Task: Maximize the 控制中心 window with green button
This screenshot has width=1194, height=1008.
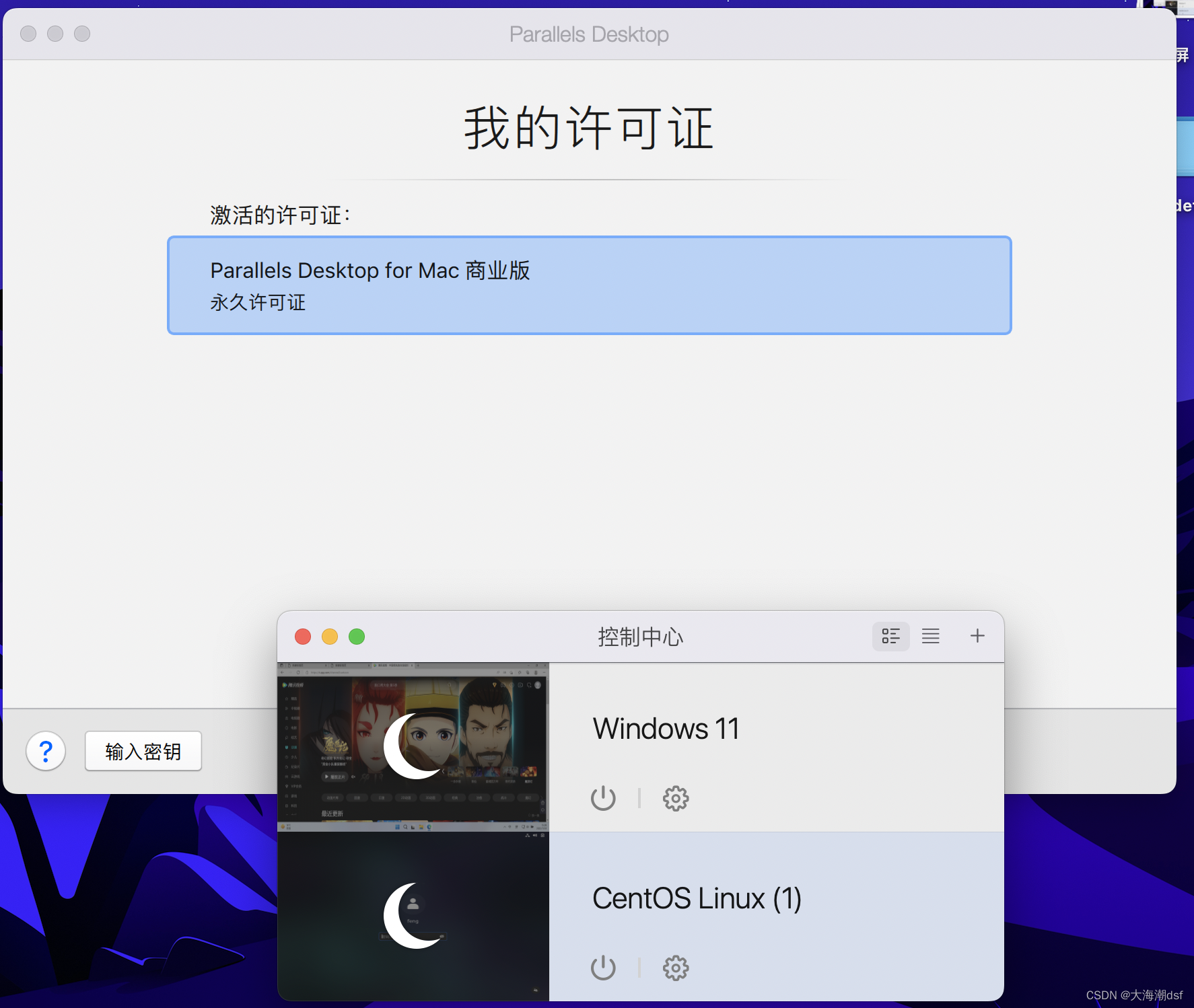Action: click(x=357, y=637)
